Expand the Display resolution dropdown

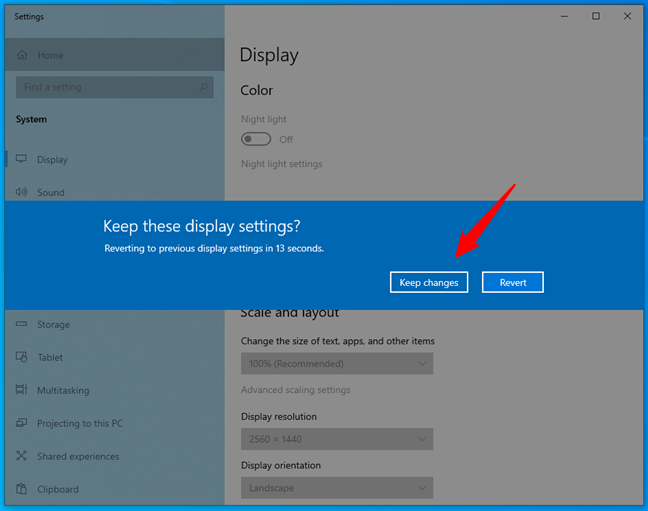337,439
